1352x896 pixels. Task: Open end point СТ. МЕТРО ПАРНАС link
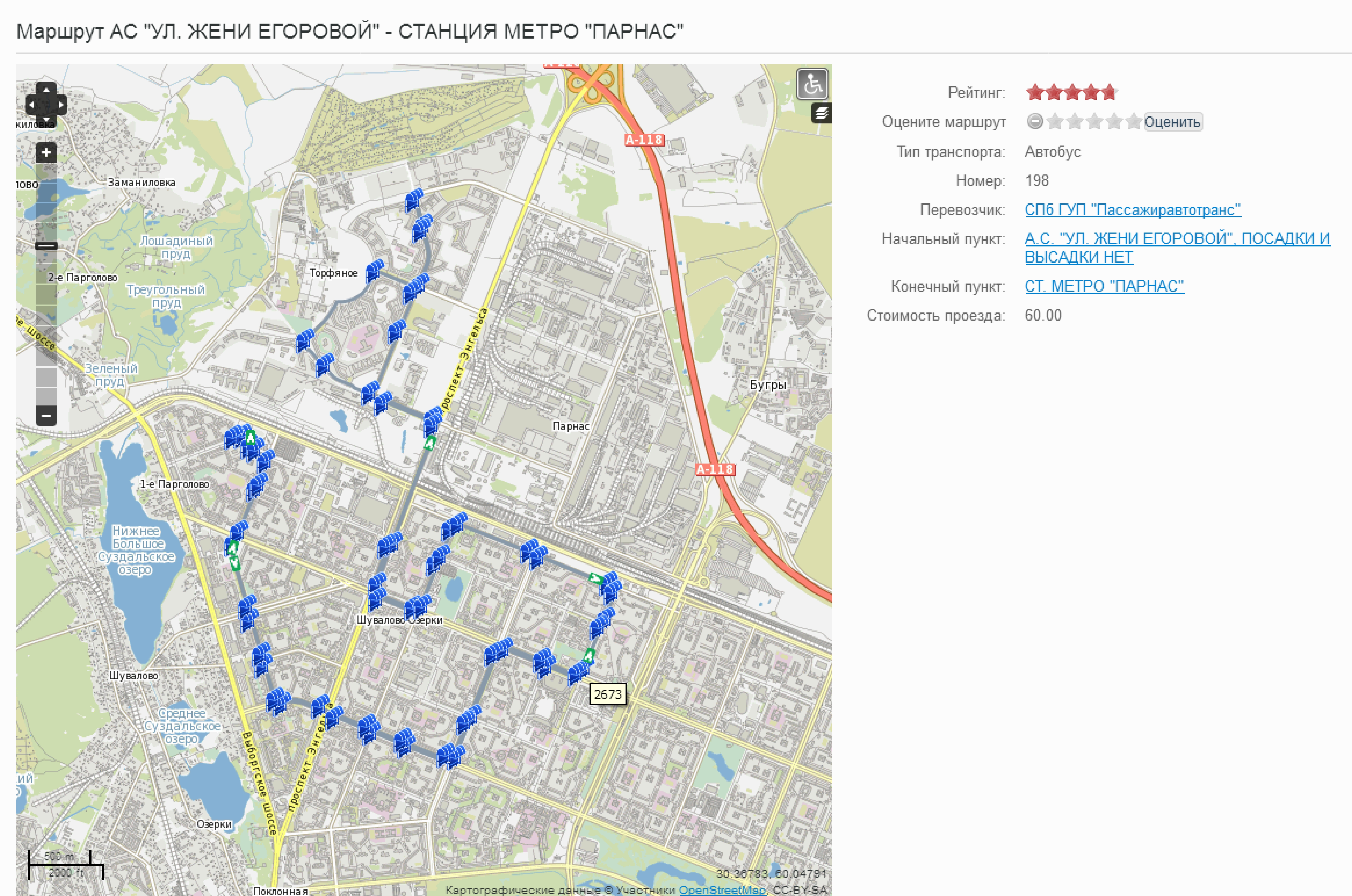(1104, 286)
